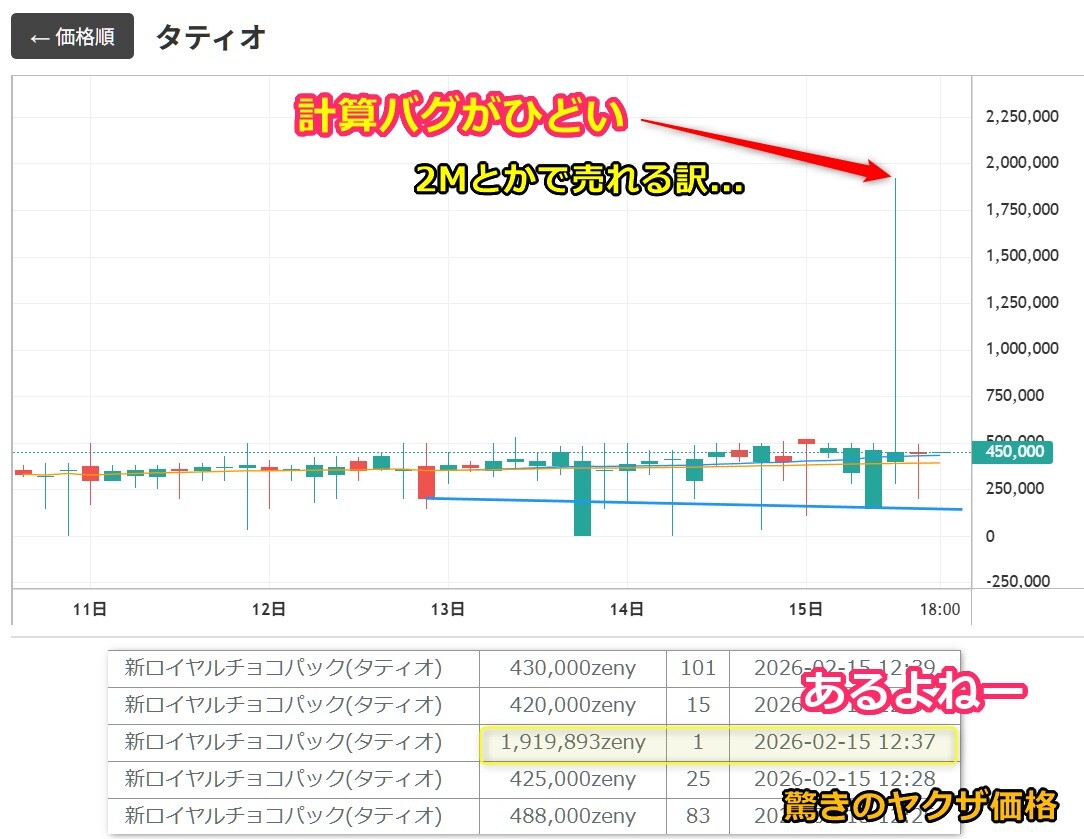Screen dimensions: 1084x839
Task: Click the タティオ page title
Action: (x=210, y=37)
